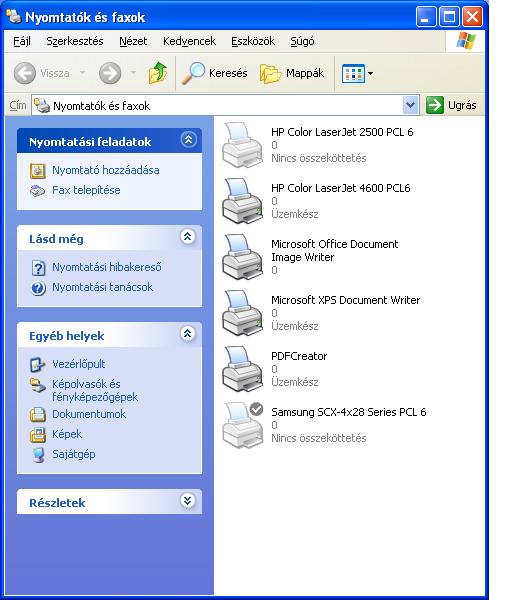The image size is (512, 600).
Task: Click Nyomtató hozzáadása link
Action: (x=106, y=170)
